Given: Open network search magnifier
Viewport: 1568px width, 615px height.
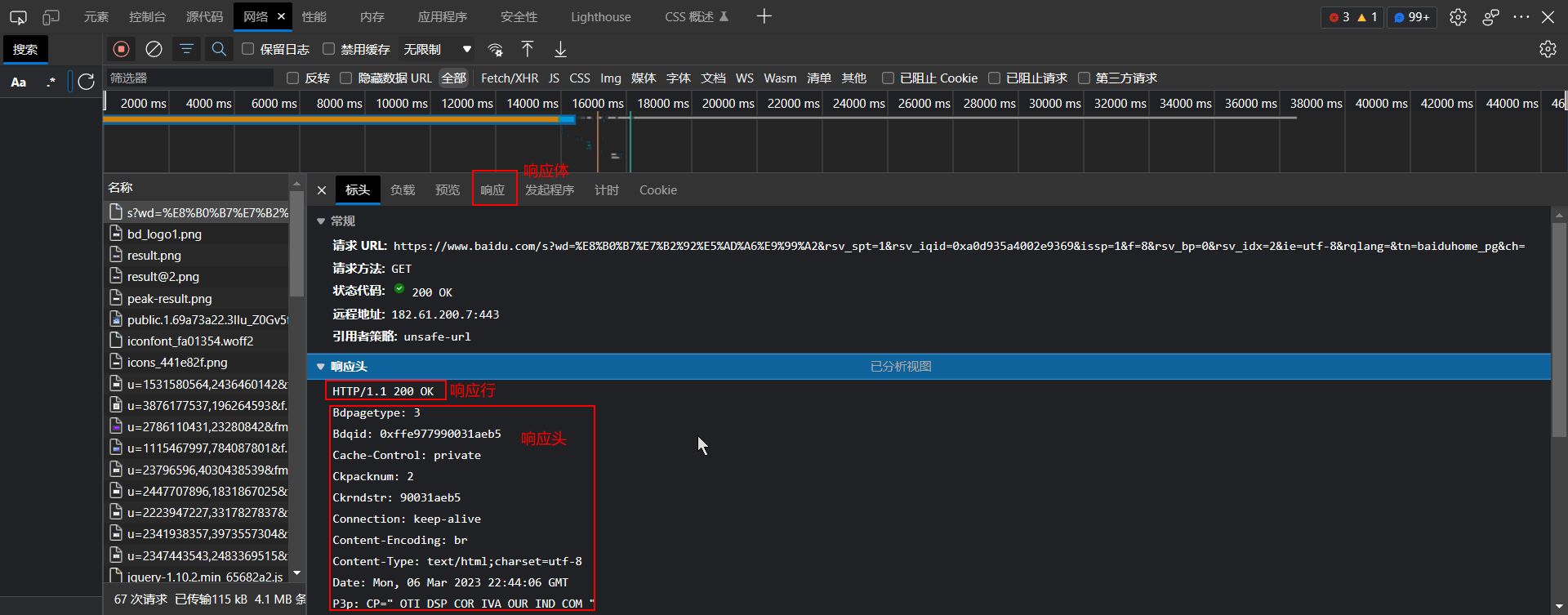Looking at the screenshot, I should point(219,50).
